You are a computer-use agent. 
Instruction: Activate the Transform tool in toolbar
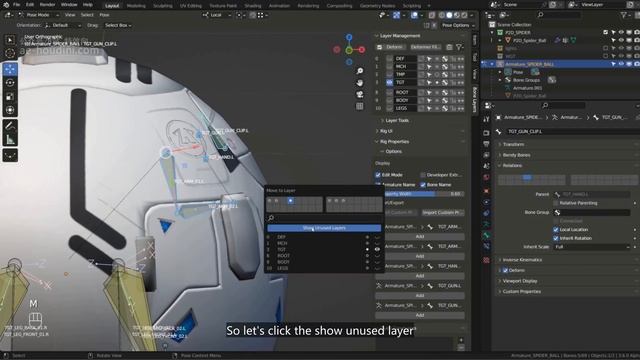click(x=10, y=110)
